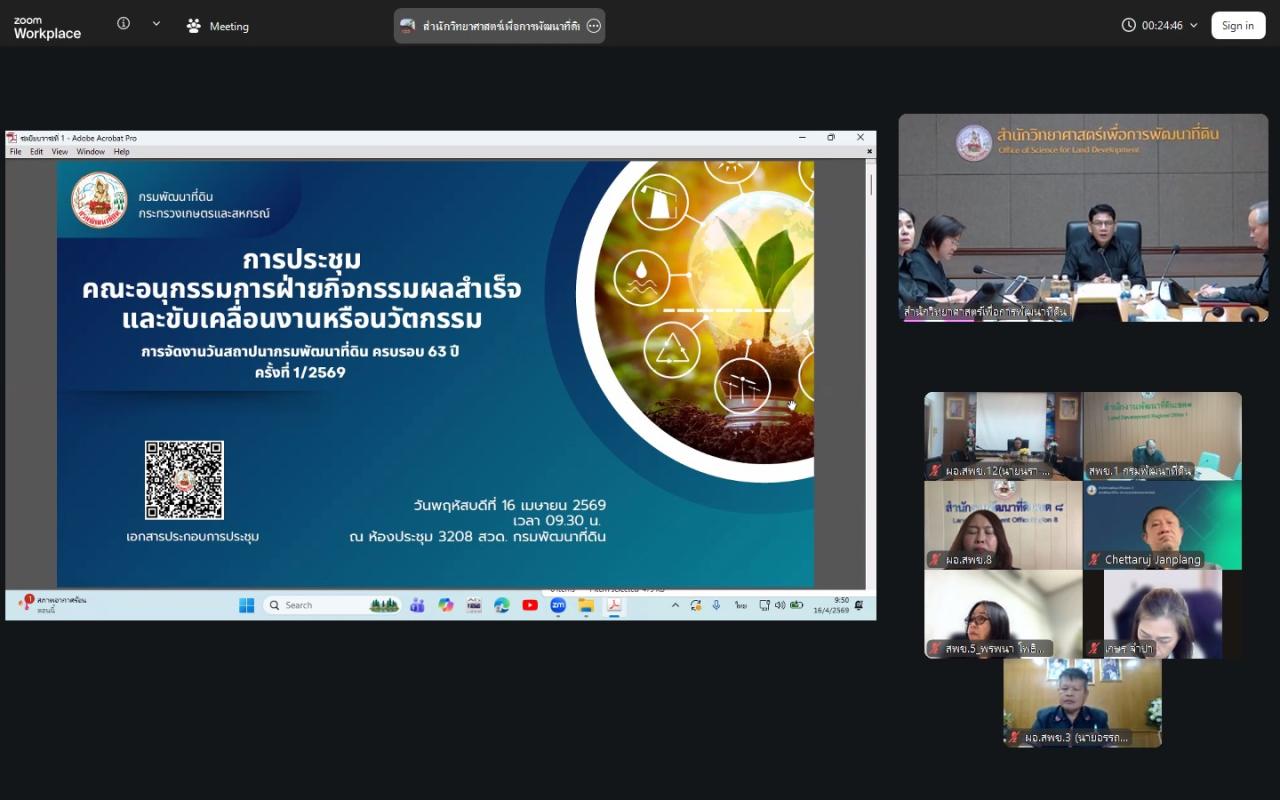Open the weather widget in shared taskbar

(x=50, y=604)
